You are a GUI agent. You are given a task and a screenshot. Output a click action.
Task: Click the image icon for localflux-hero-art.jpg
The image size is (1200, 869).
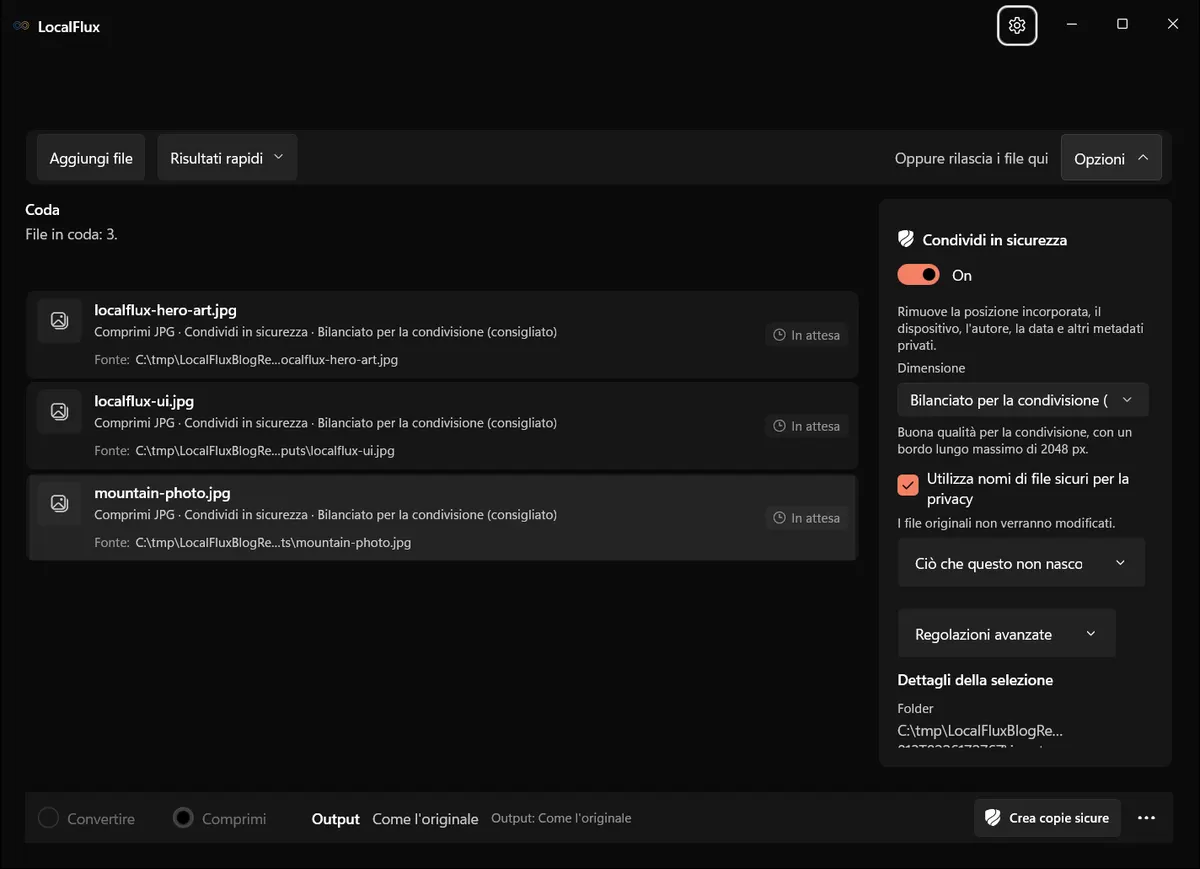coord(59,320)
